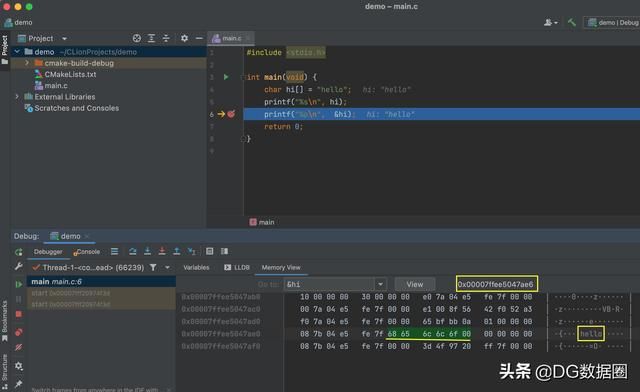Click the Build hammer icon

point(572,22)
